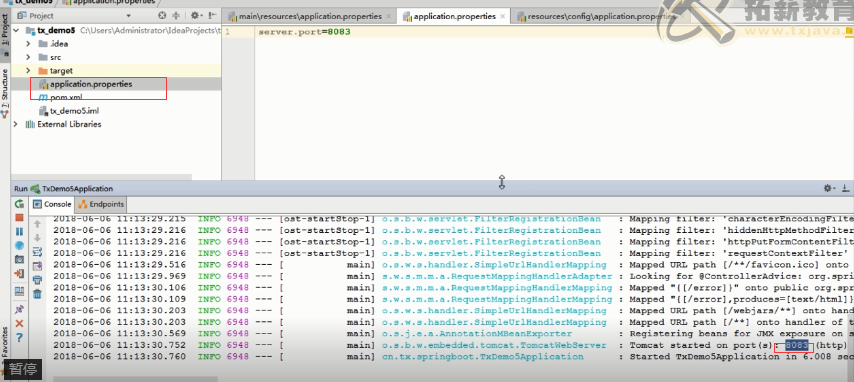The width and height of the screenshot is (854, 382).
Task: Toggle the 1: Project side tool window
Action: tap(5, 34)
